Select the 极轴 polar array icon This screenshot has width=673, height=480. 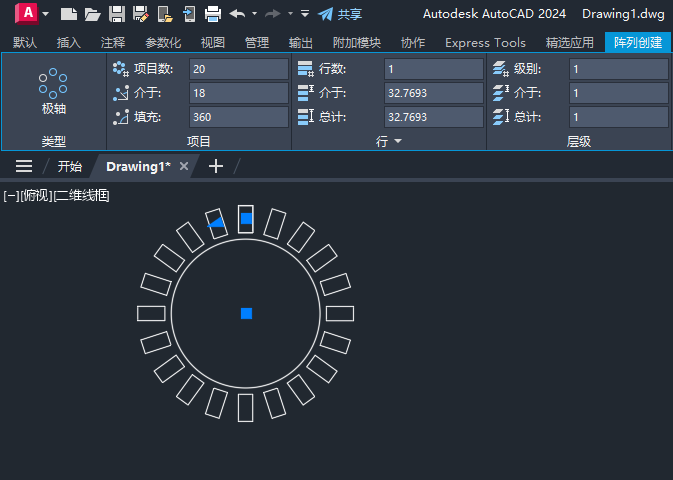pyautogui.click(x=53, y=92)
